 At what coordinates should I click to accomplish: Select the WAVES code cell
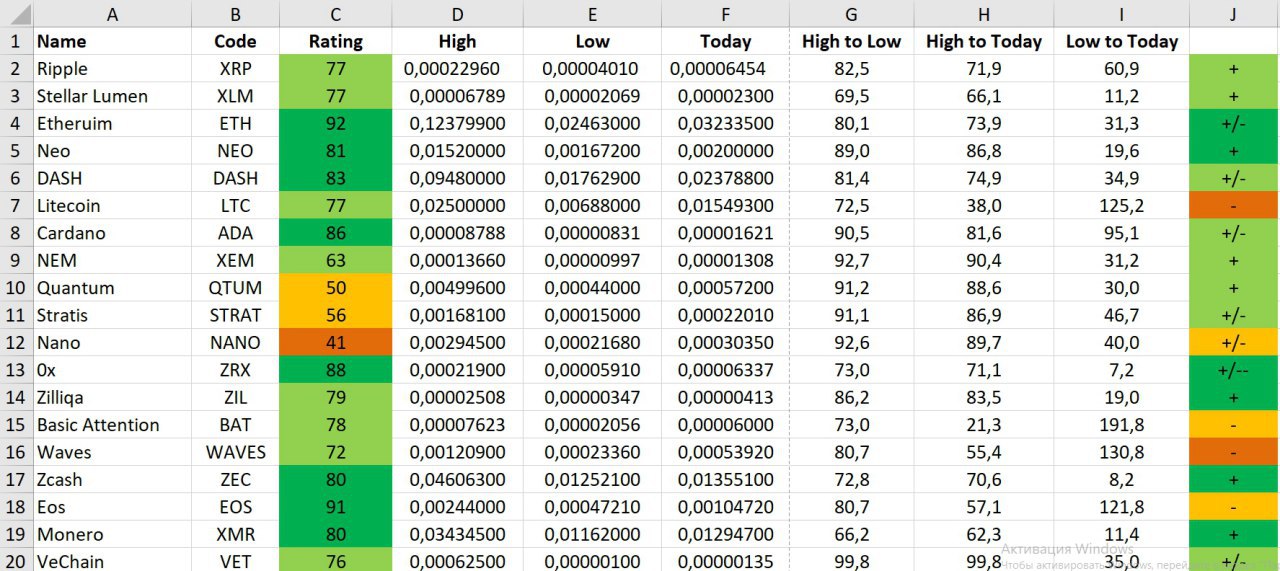tap(235, 452)
